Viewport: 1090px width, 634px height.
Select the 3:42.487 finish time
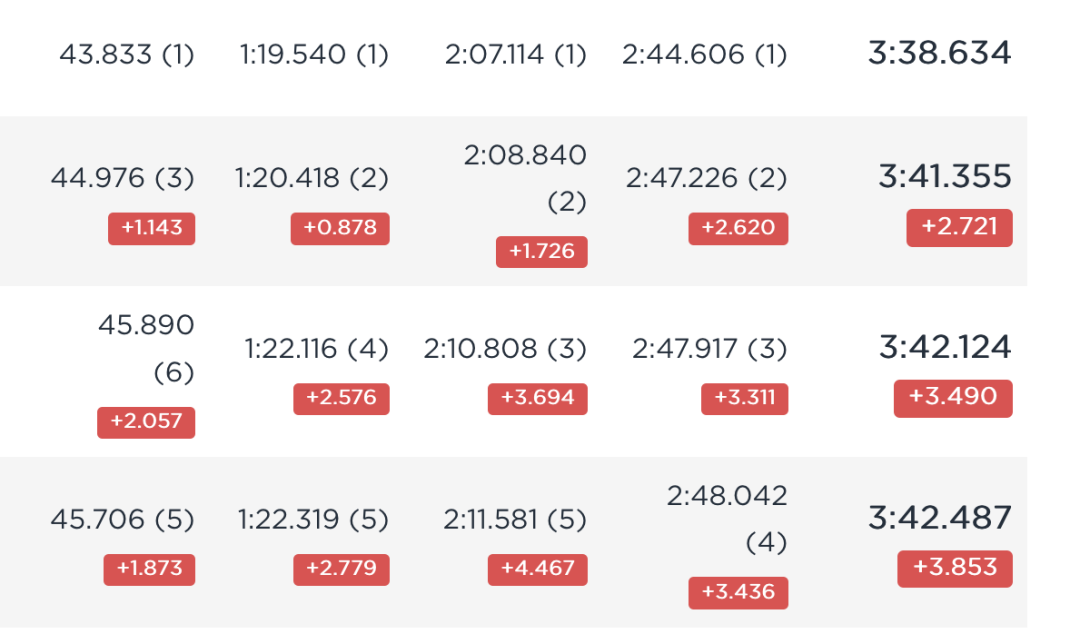940,518
